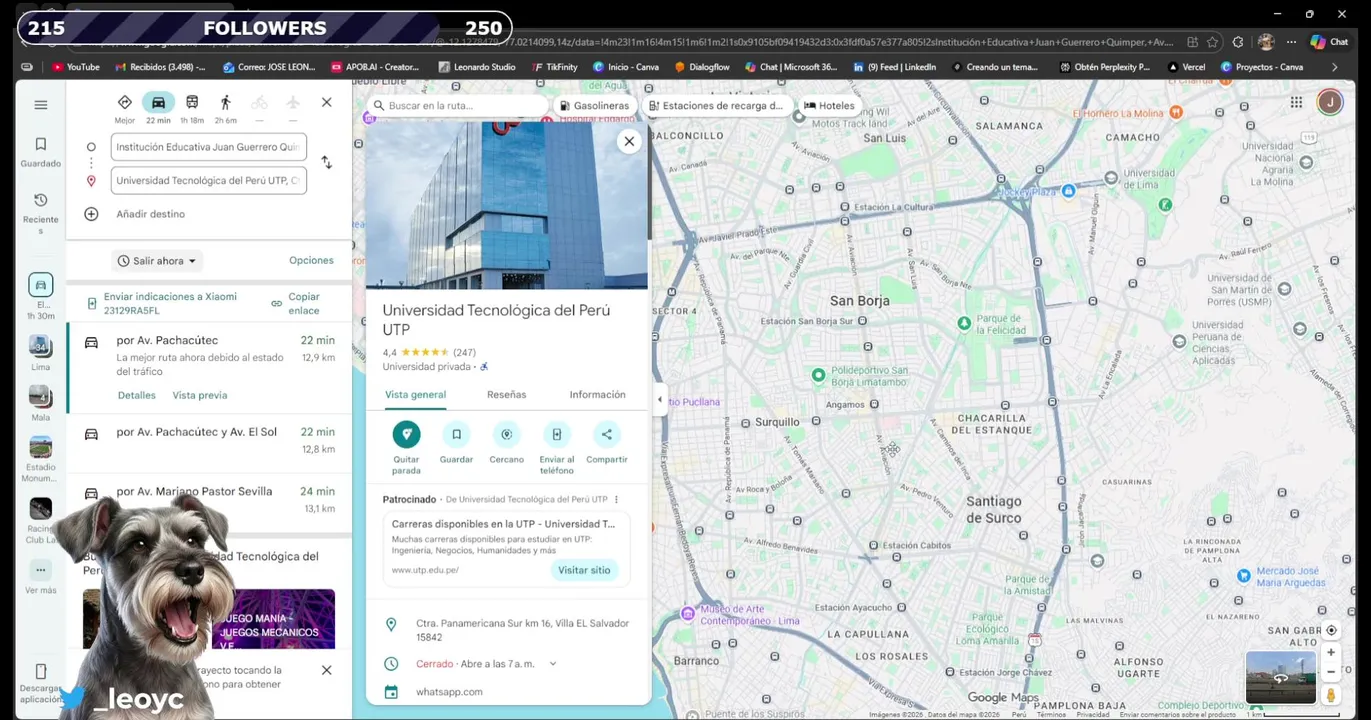
Task: Click the Visitar sitio button
Action: click(584, 570)
